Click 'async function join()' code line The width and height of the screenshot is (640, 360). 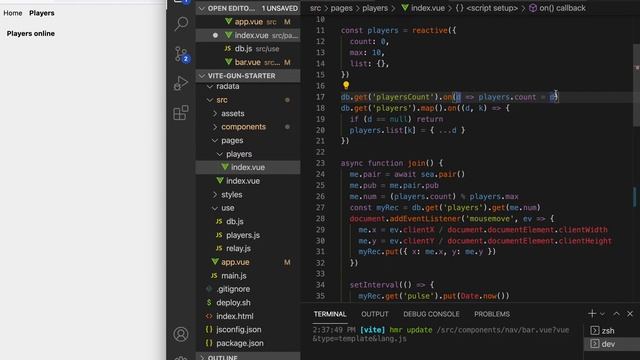(392, 163)
